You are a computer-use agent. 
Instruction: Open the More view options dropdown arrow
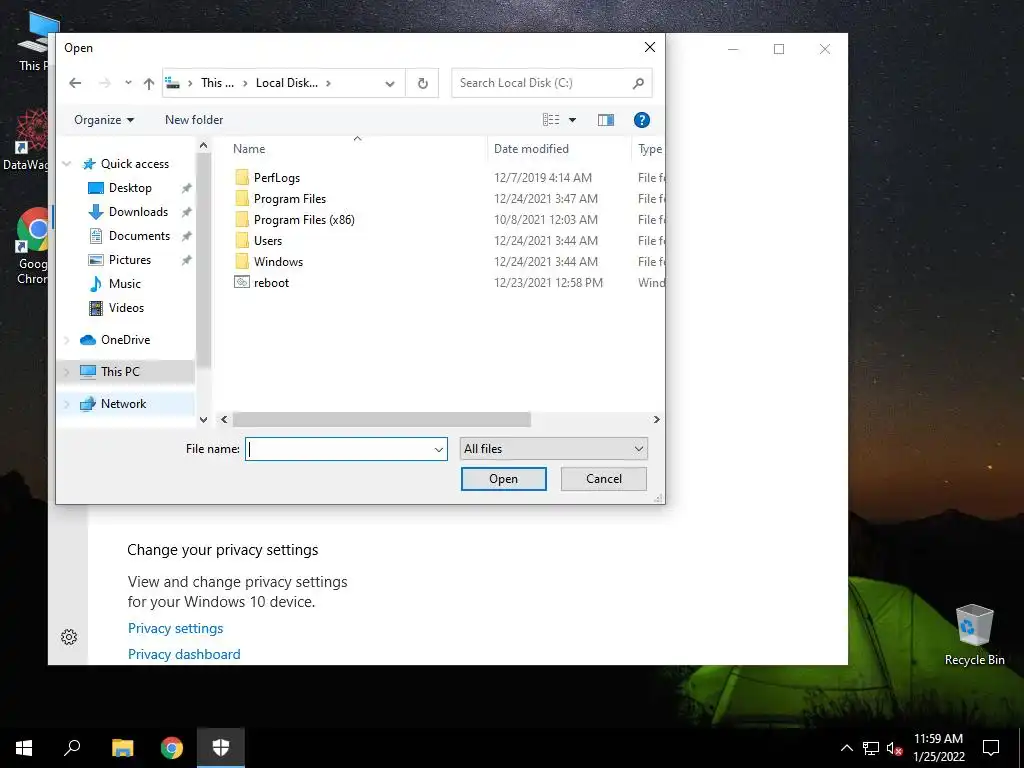click(572, 120)
